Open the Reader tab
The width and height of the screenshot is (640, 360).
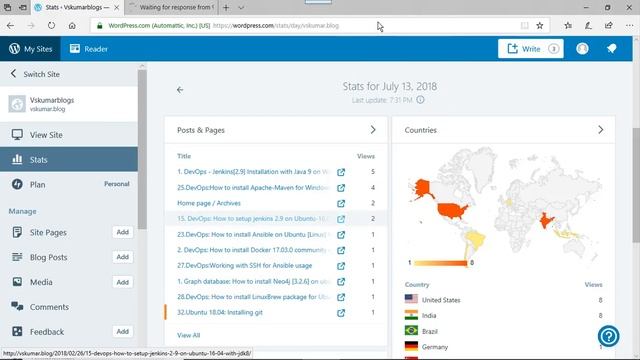coord(89,49)
